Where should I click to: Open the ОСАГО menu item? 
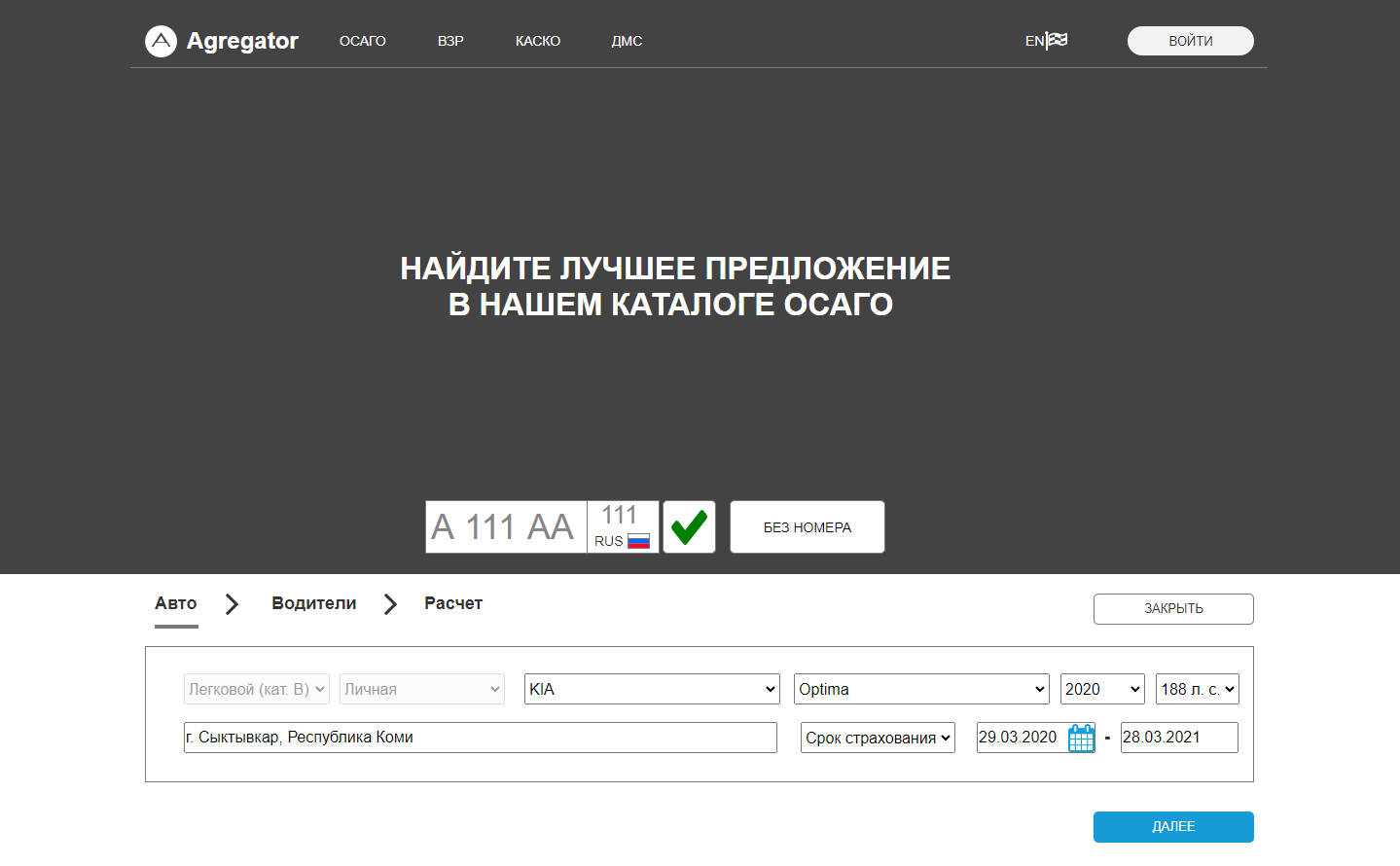click(x=362, y=41)
